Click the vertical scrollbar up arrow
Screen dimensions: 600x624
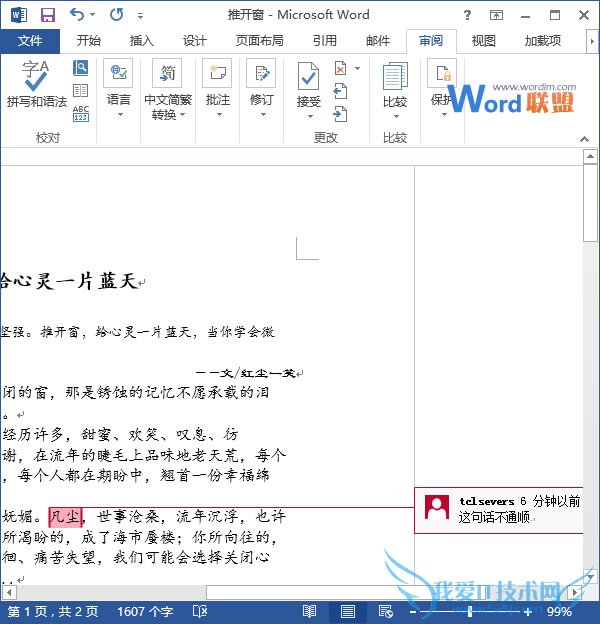tap(590, 157)
